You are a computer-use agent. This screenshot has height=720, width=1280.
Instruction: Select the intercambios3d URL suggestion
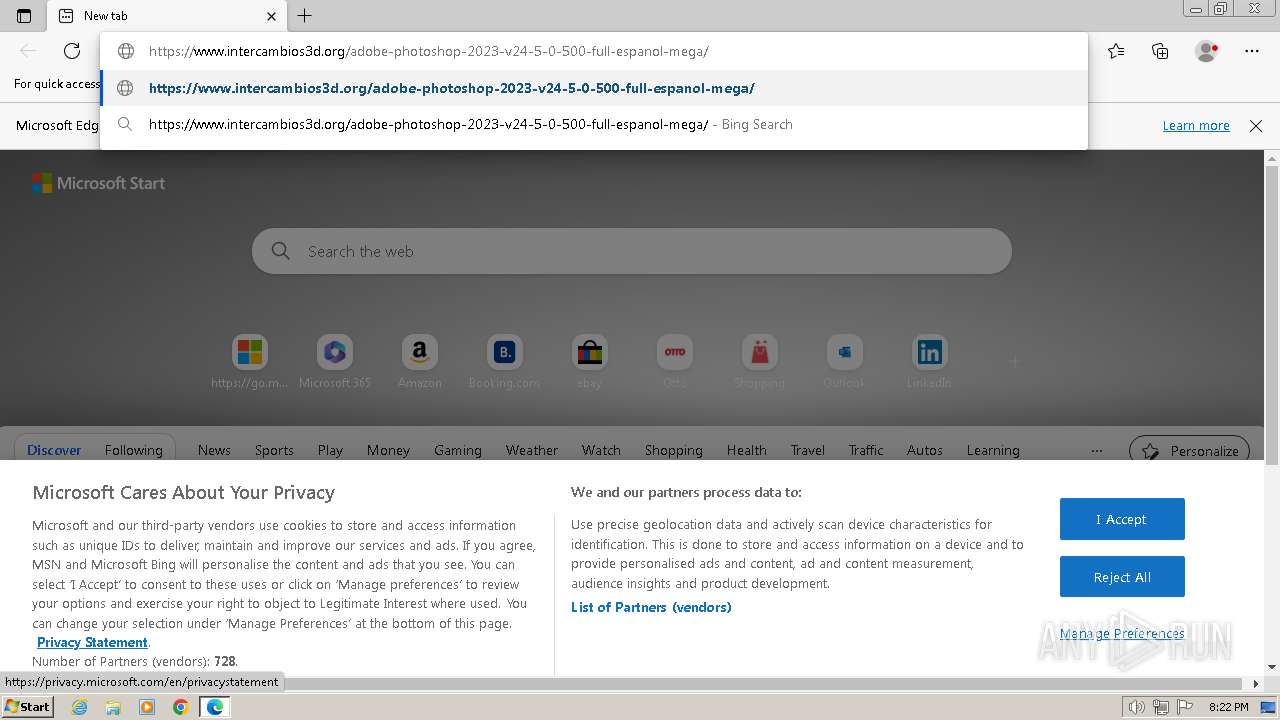[x=594, y=88]
